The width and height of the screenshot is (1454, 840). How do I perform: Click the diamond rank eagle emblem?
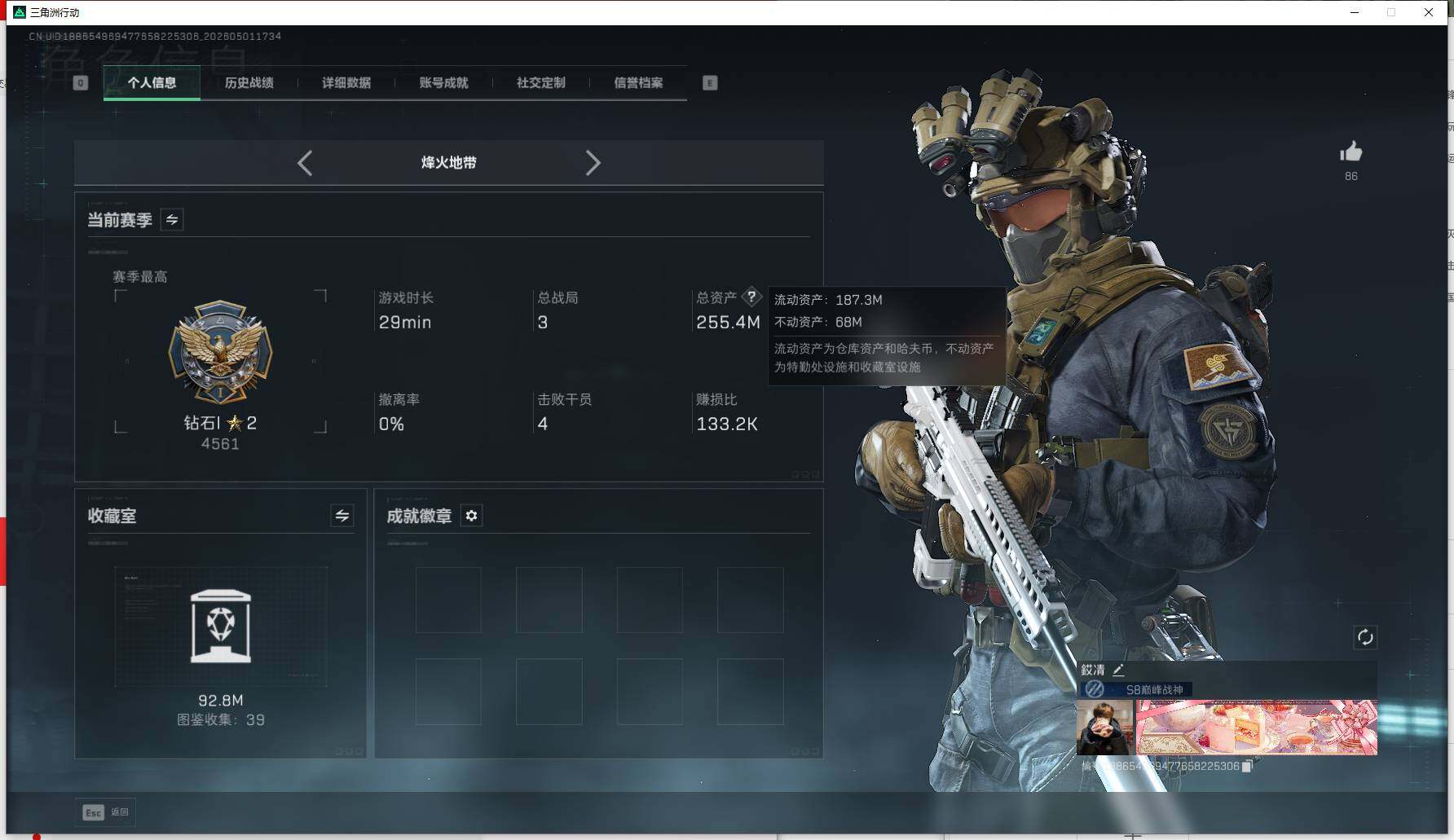click(x=220, y=352)
